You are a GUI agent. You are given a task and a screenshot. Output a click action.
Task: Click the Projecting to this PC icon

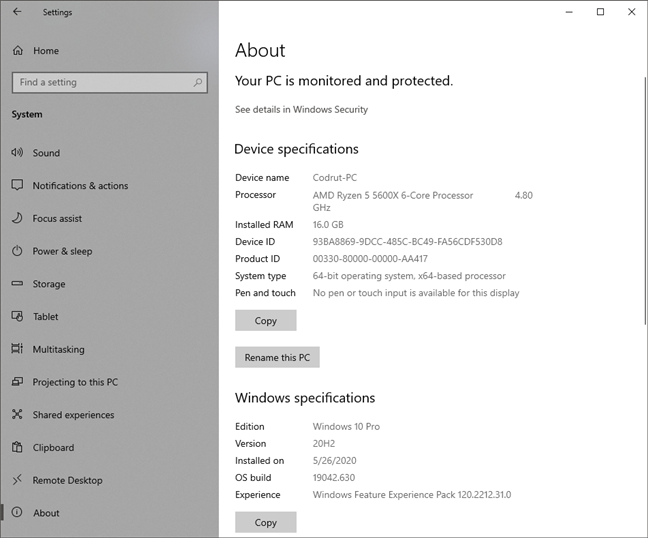(x=17, y=381)
